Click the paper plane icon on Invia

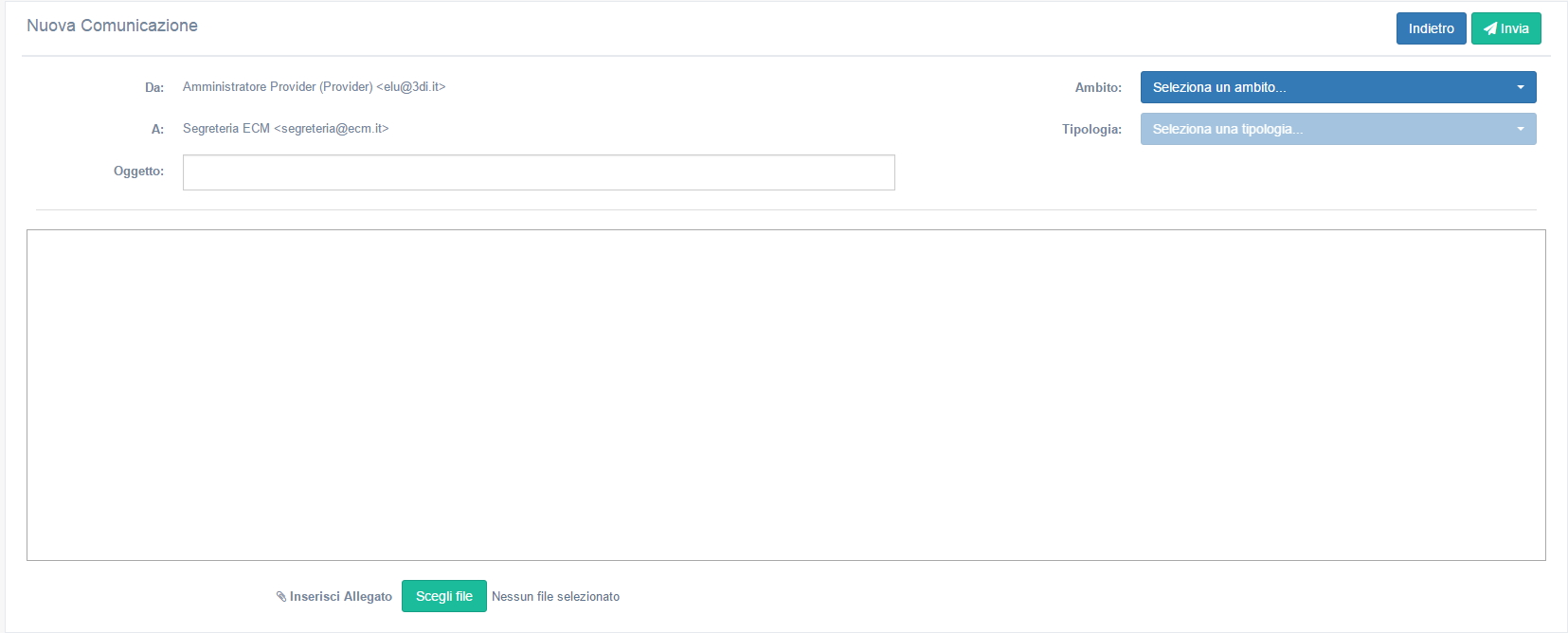pos(1490,28)
